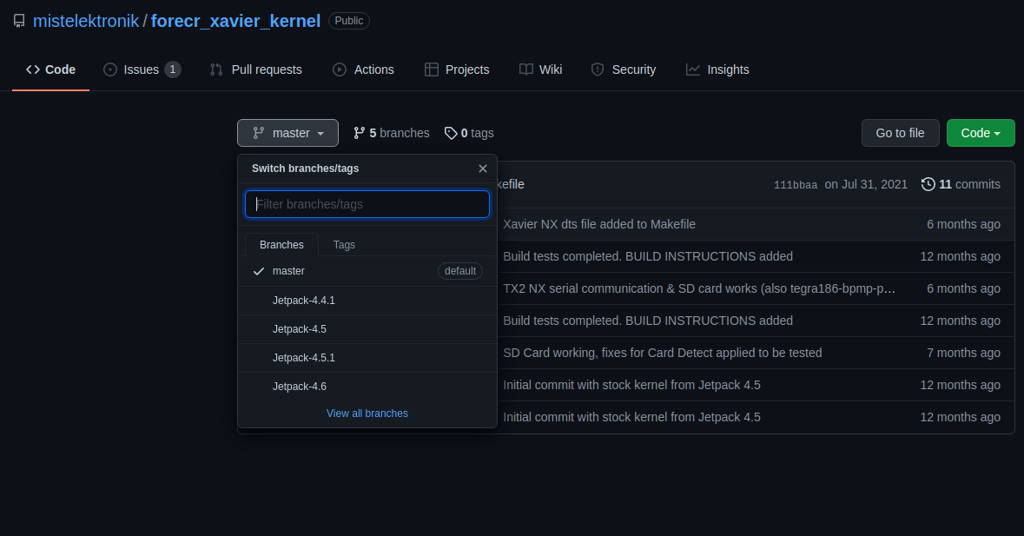Close the Switch branches/tags popup
Screen dimensions: 1024x536
click(483, 168)
